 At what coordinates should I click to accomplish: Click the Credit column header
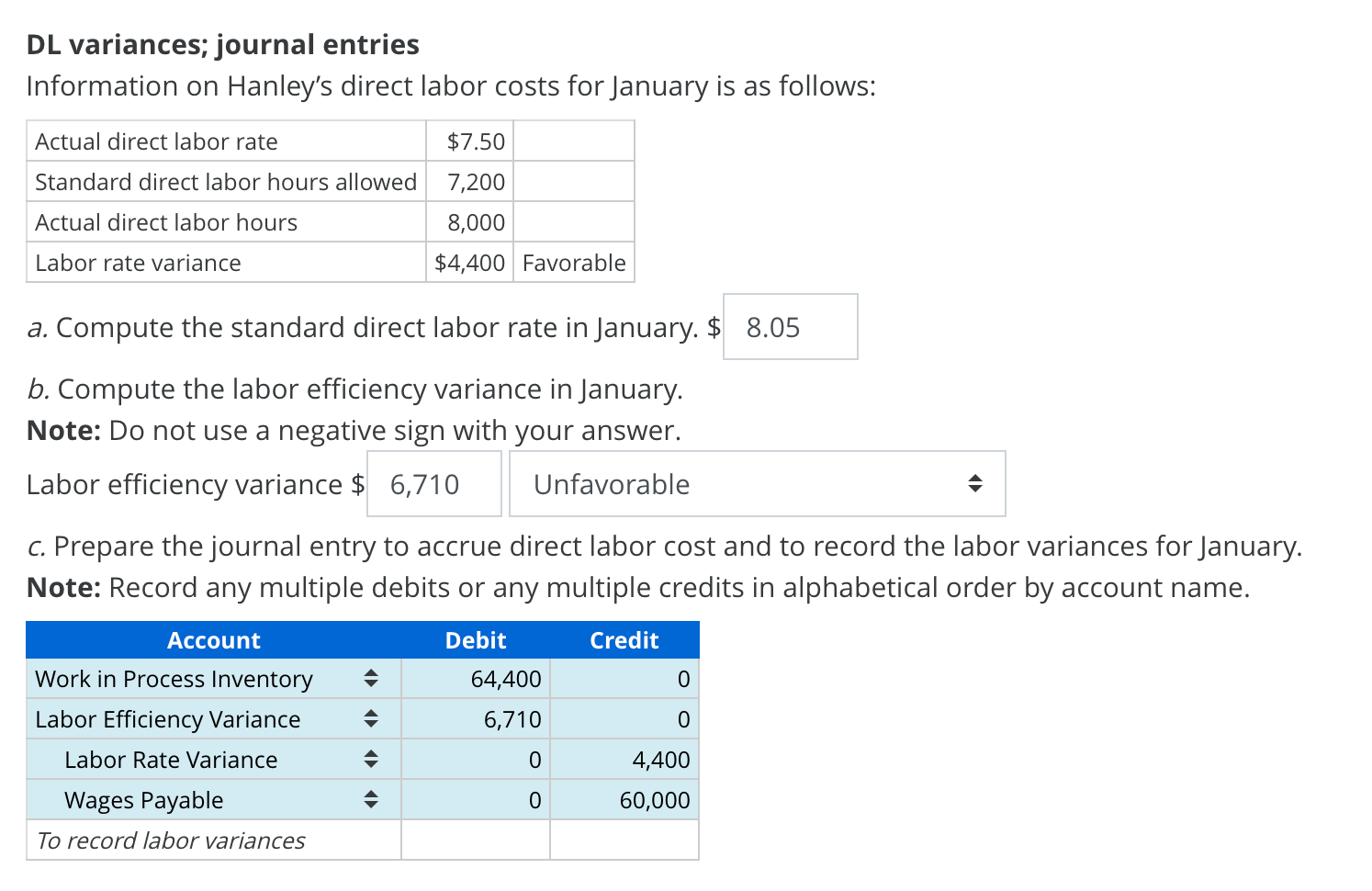coord(624,639)
